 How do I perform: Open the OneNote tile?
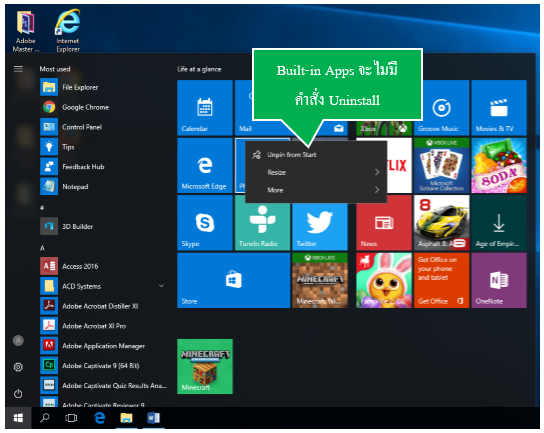499,280
